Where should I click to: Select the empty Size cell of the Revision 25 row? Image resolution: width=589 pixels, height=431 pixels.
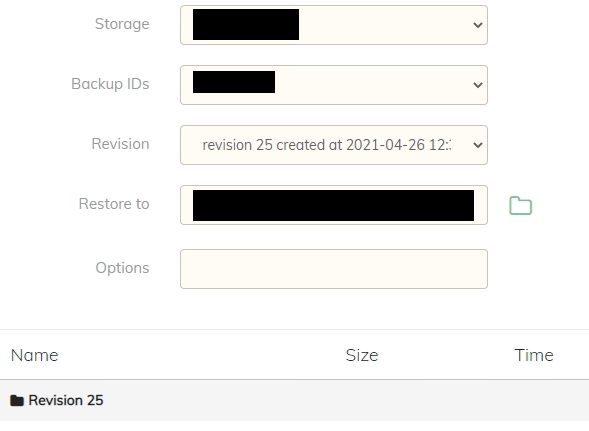(x=362, y=401)
